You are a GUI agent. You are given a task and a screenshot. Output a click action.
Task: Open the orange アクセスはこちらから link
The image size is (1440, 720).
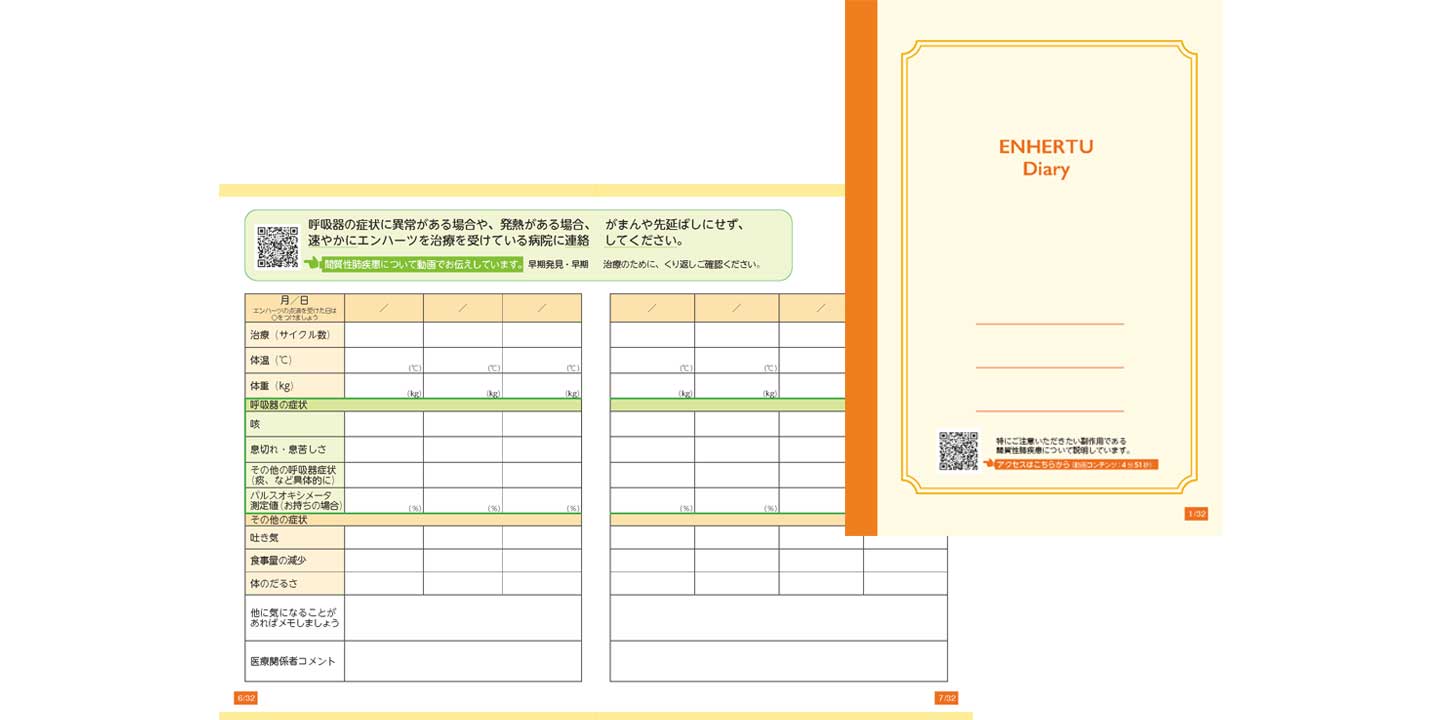[x=1076, y=464]
